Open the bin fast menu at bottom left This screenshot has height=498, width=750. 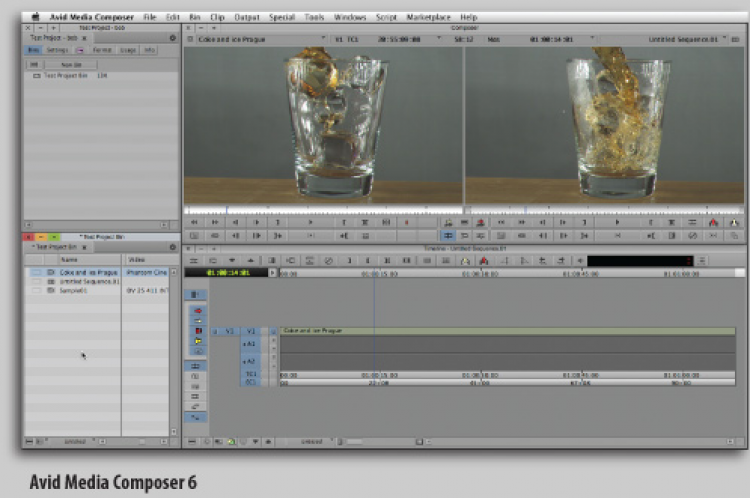29,442
